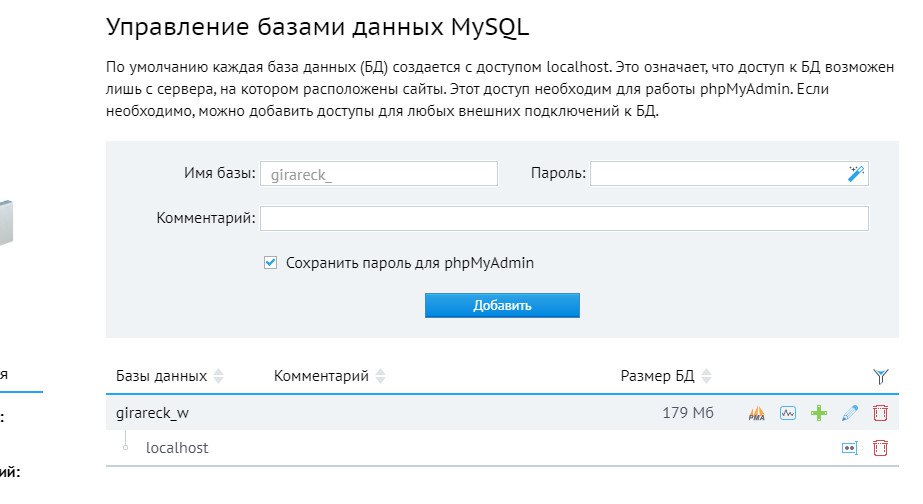Sort by "Размер БД" column arrows

706,377
